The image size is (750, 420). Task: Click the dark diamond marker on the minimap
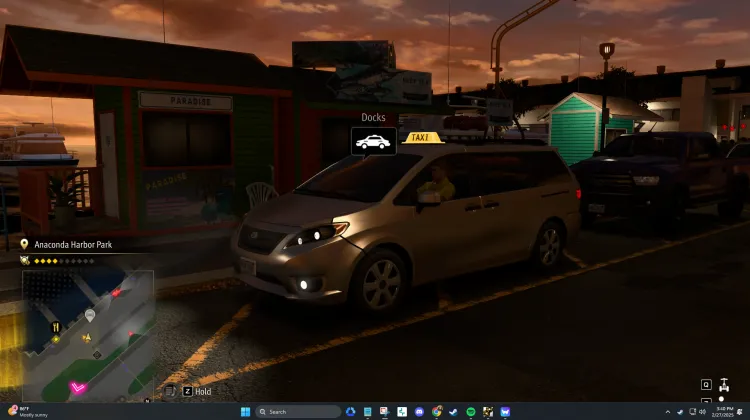click(x=97, y=354)
